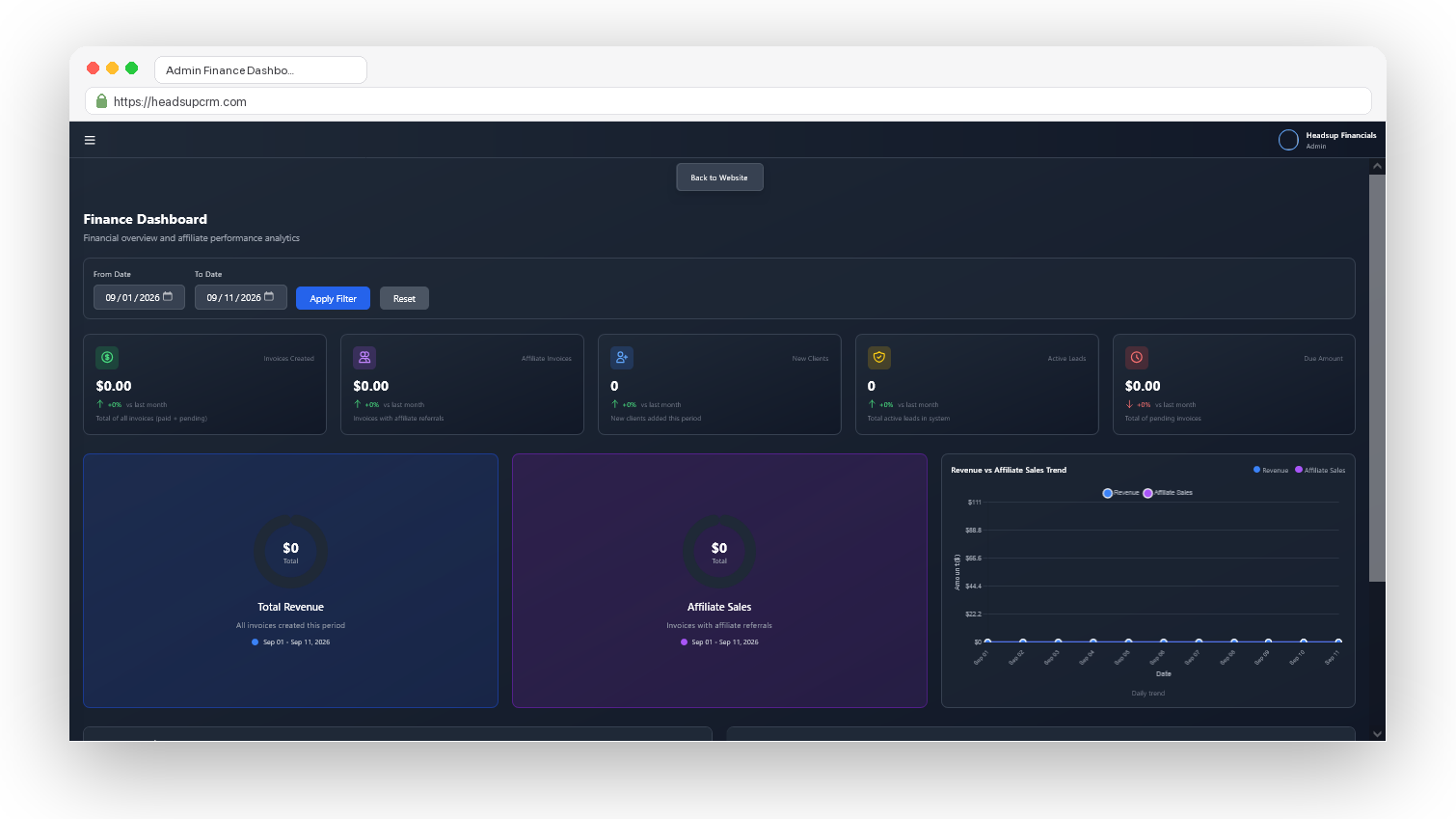Select the Admin Finance Dashboard browser tab

point(260,70)
